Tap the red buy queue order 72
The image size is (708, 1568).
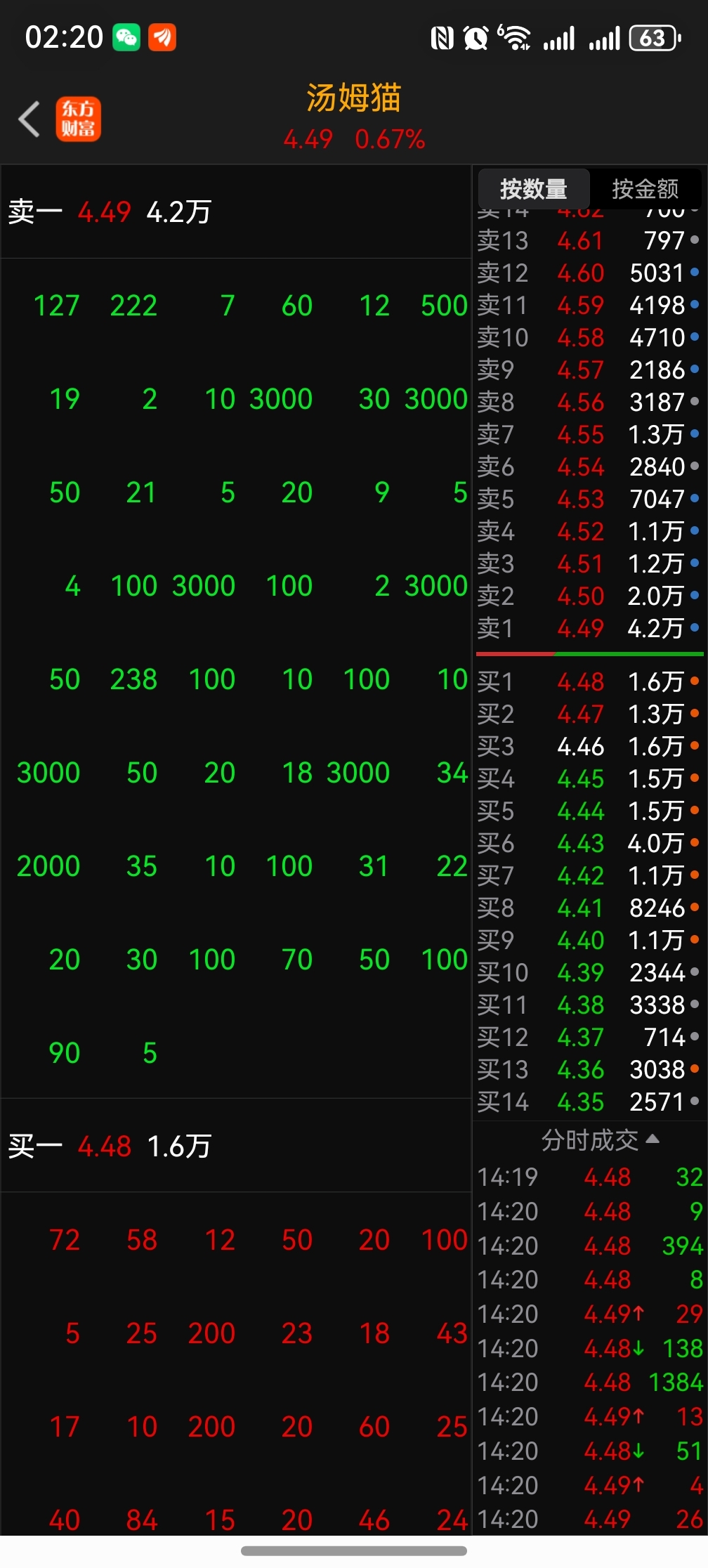pyautogui.click(x=65, y=1240)
